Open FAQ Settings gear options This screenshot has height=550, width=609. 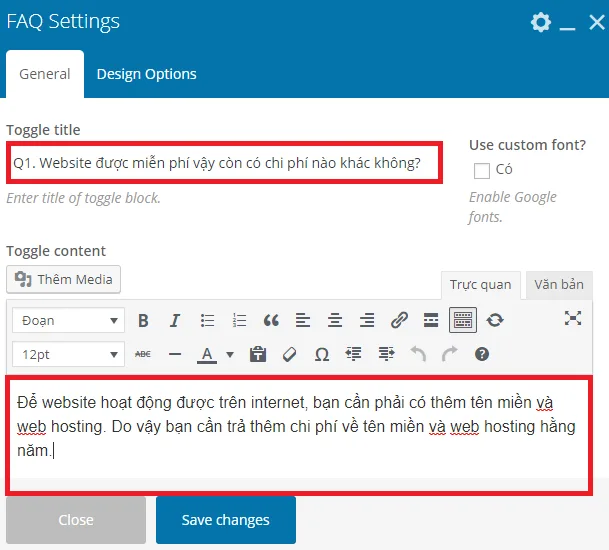[541, 22]
